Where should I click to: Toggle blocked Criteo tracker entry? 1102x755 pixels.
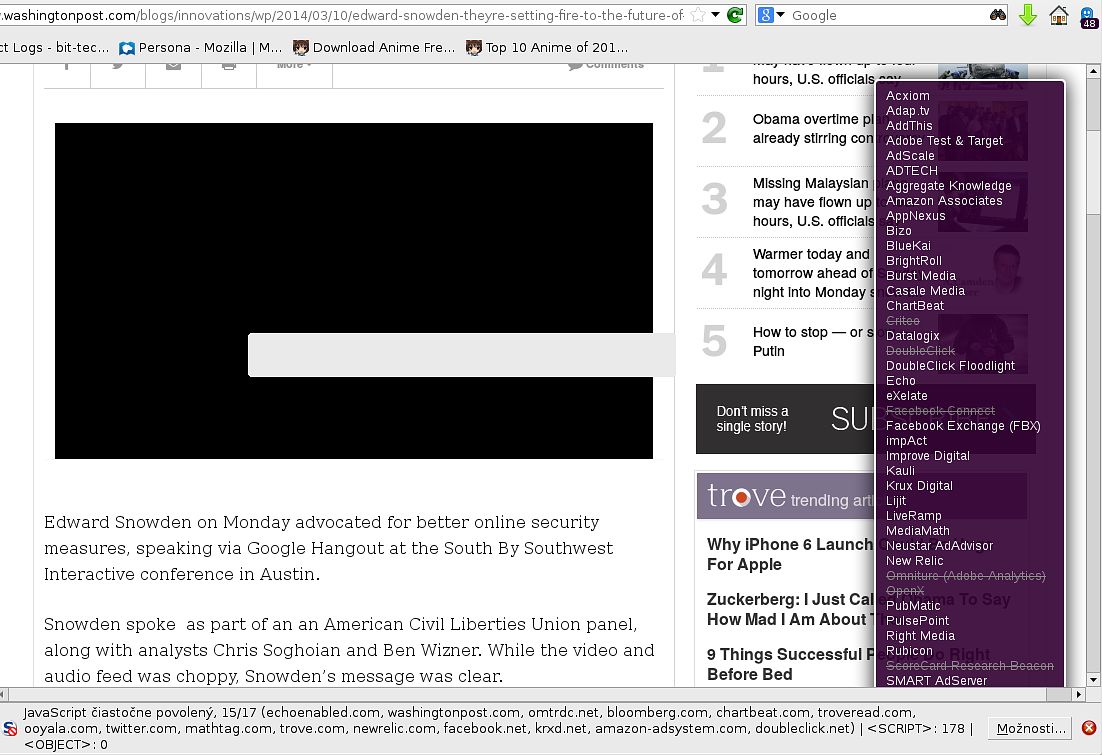point(902,321)
